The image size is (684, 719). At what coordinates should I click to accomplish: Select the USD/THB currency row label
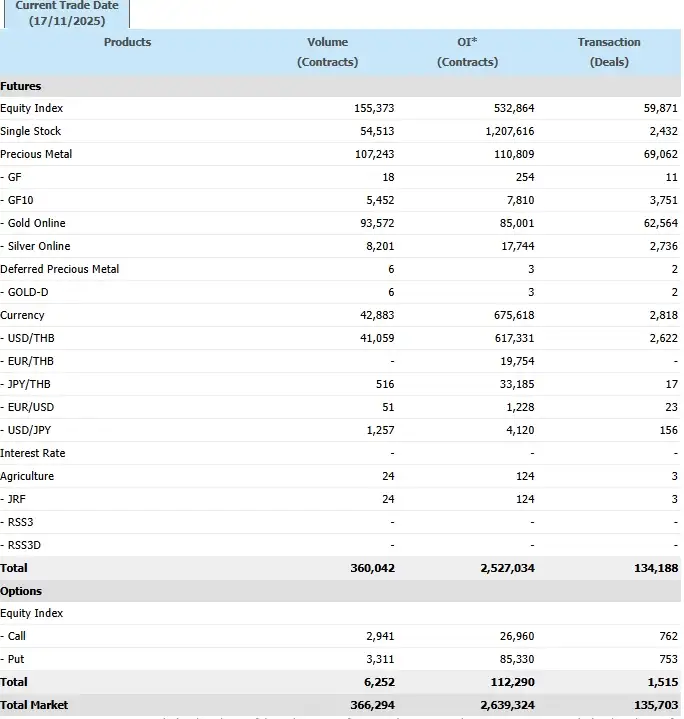point(31,338)
